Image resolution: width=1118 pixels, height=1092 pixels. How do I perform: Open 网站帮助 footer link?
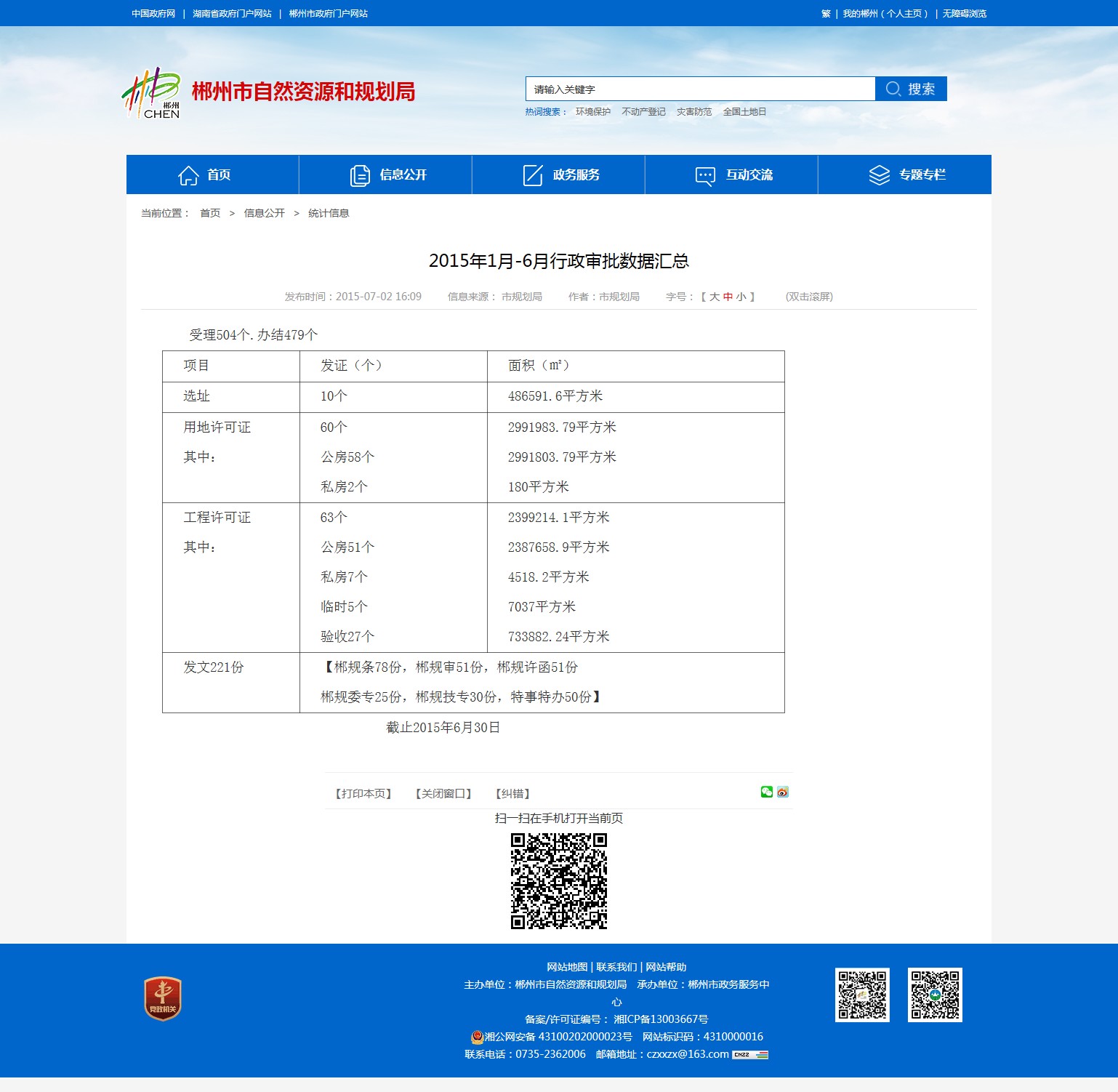[666, 967]
